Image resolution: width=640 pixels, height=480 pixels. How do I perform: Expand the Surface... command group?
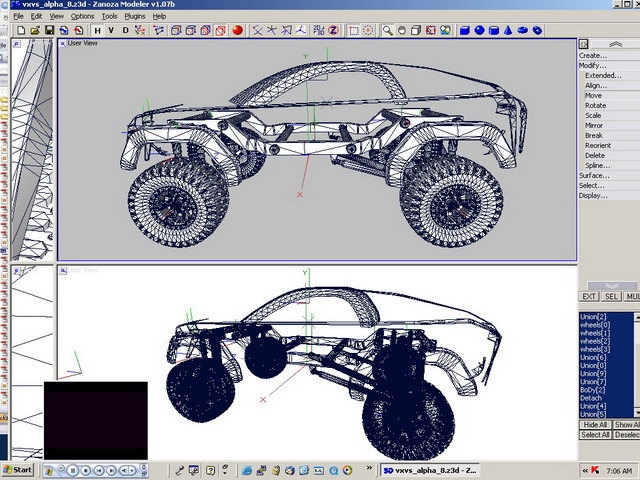[594, 175]
